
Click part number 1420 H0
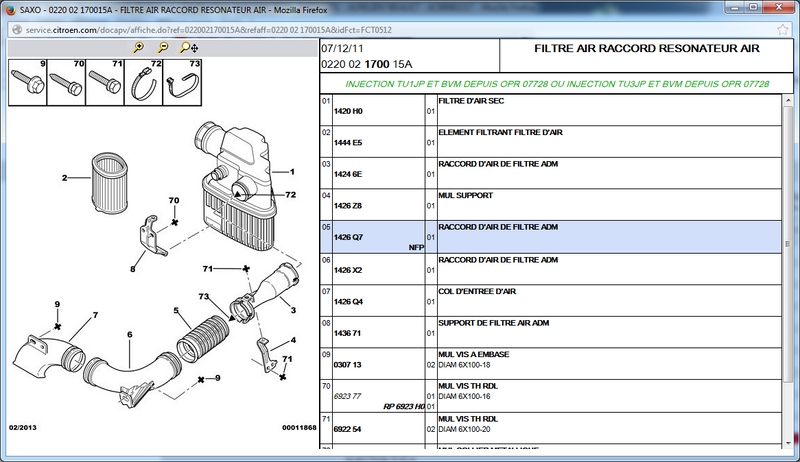[348, 111]
